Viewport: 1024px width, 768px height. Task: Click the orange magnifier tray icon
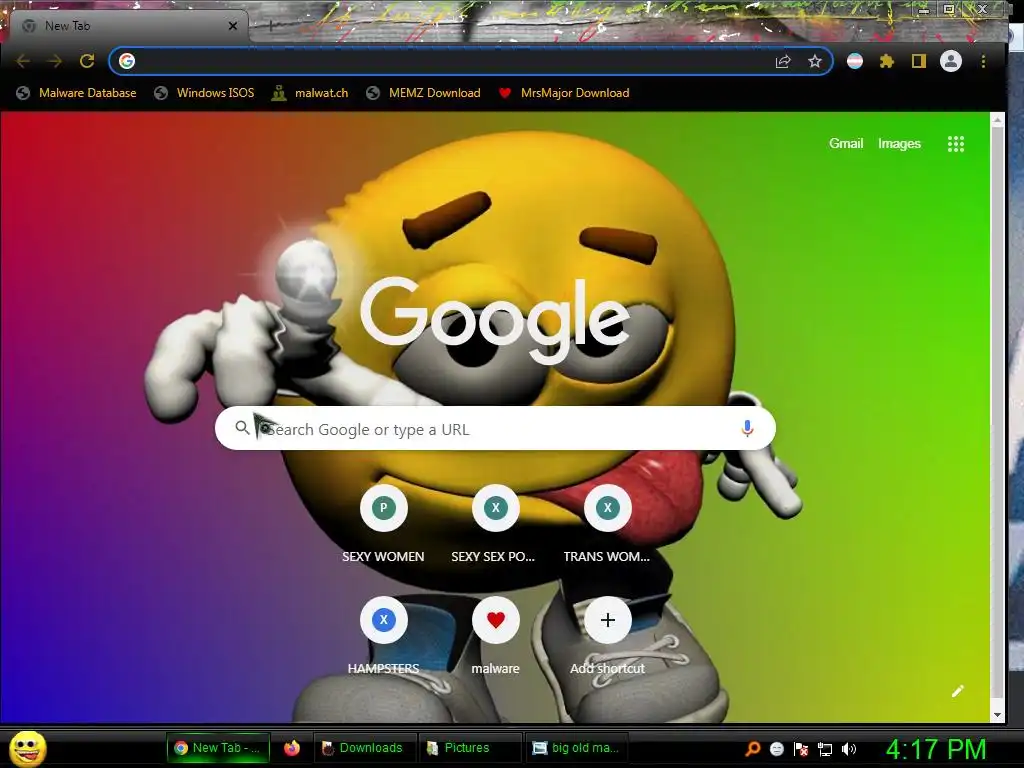[x=753, y=749]
